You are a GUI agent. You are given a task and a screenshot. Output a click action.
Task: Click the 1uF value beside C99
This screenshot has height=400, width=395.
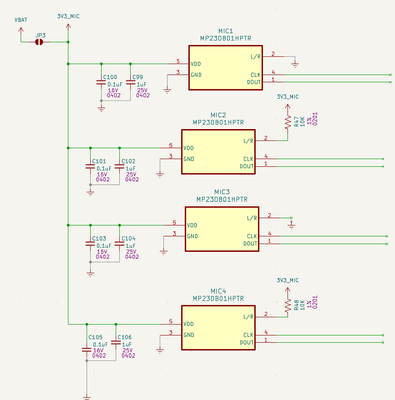click(141, 85)
